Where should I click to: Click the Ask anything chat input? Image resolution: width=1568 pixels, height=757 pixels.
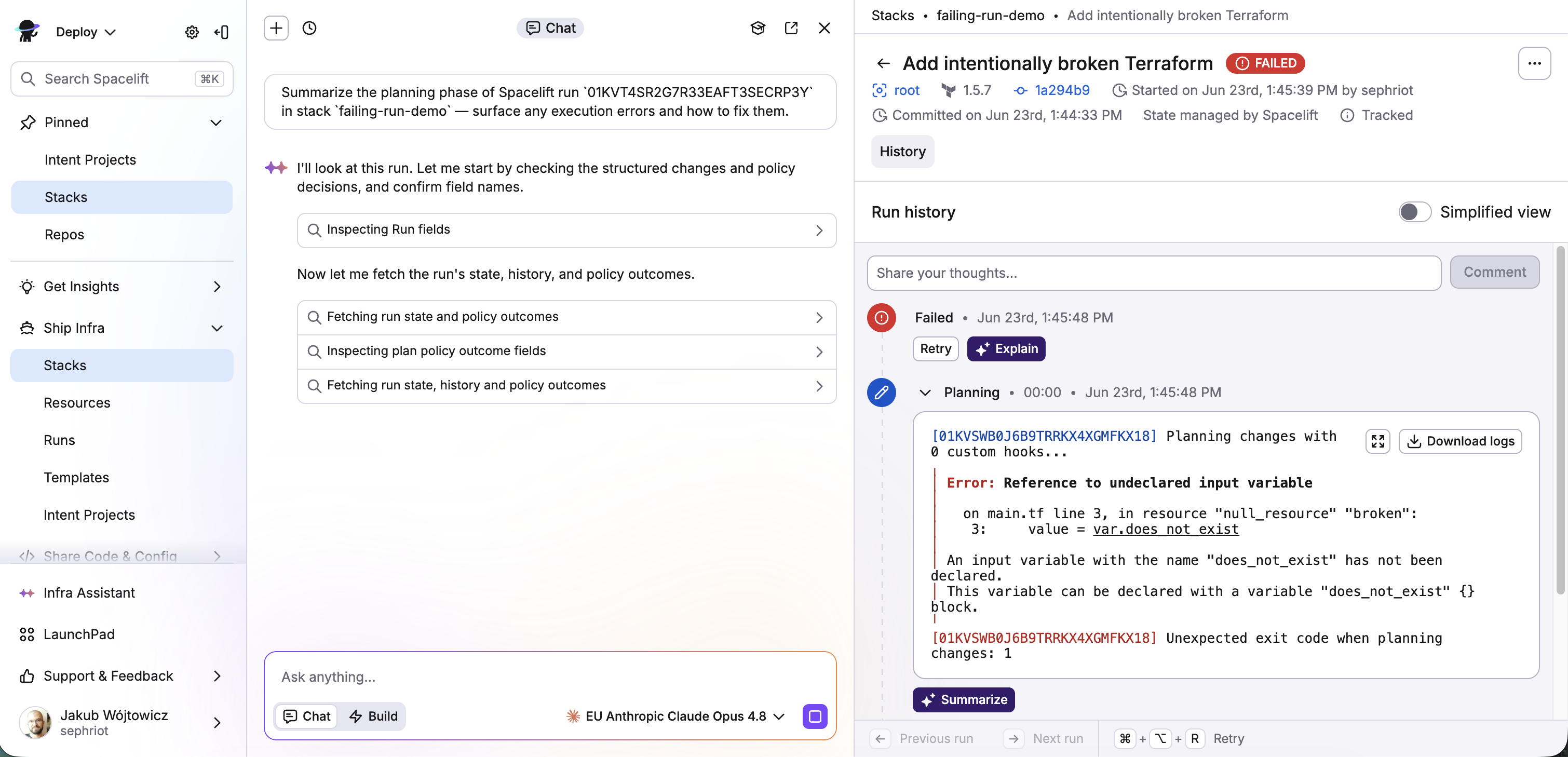550,677
